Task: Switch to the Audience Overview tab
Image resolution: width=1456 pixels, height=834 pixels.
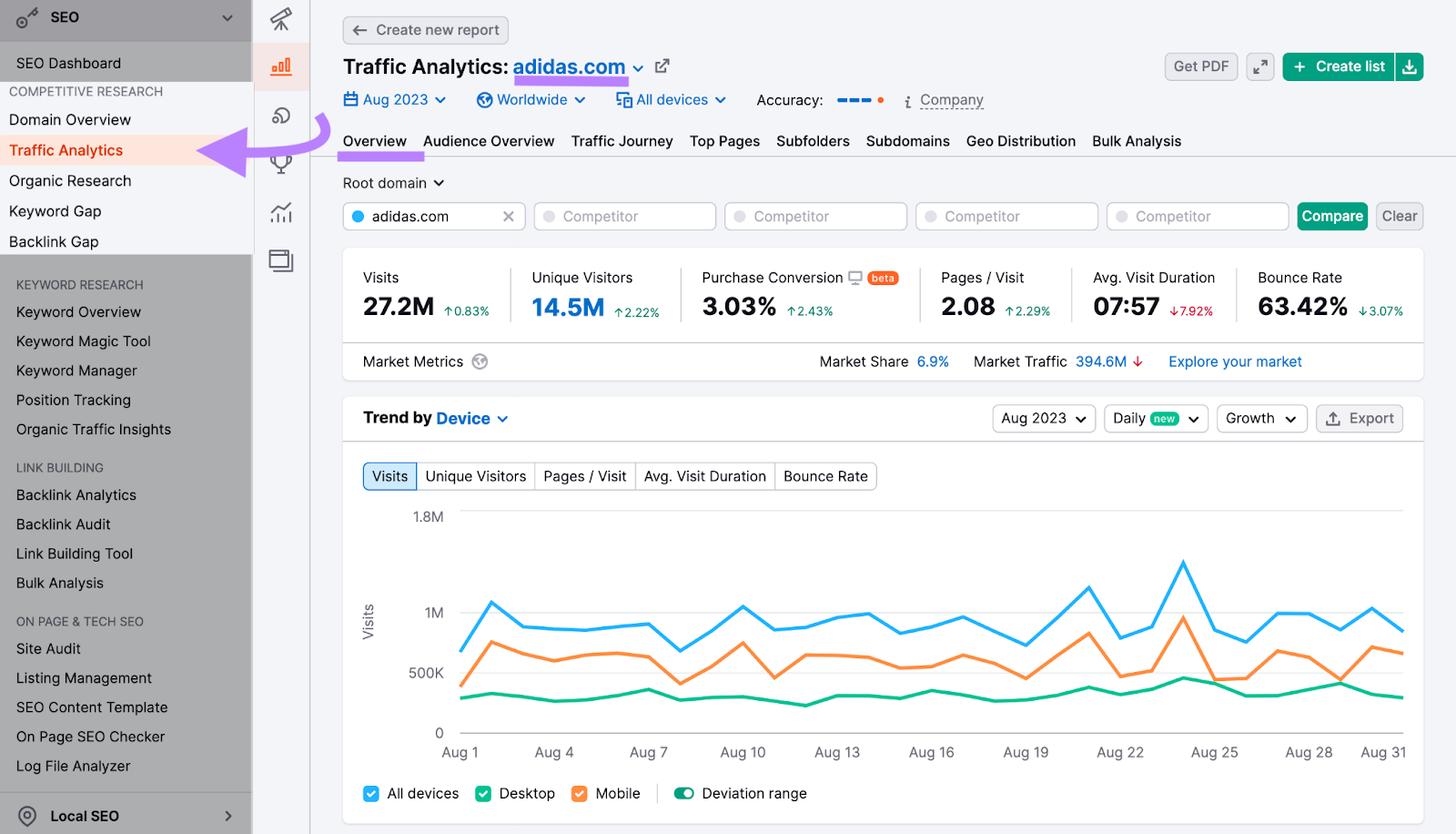Action: [x=489, y=141]
